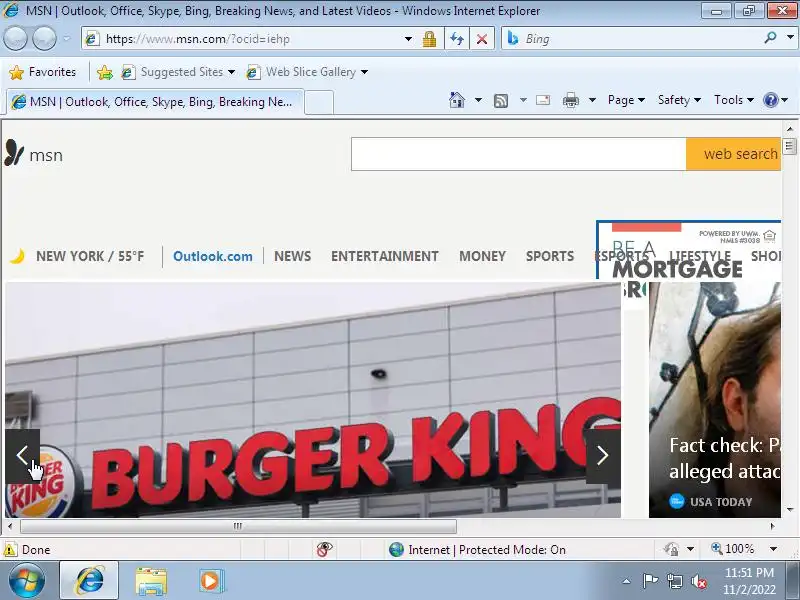This screenshot has width=800, height=600.
Task: Click the RSS feeds icon
Action: pyautogui.click(x=501, y=101)
